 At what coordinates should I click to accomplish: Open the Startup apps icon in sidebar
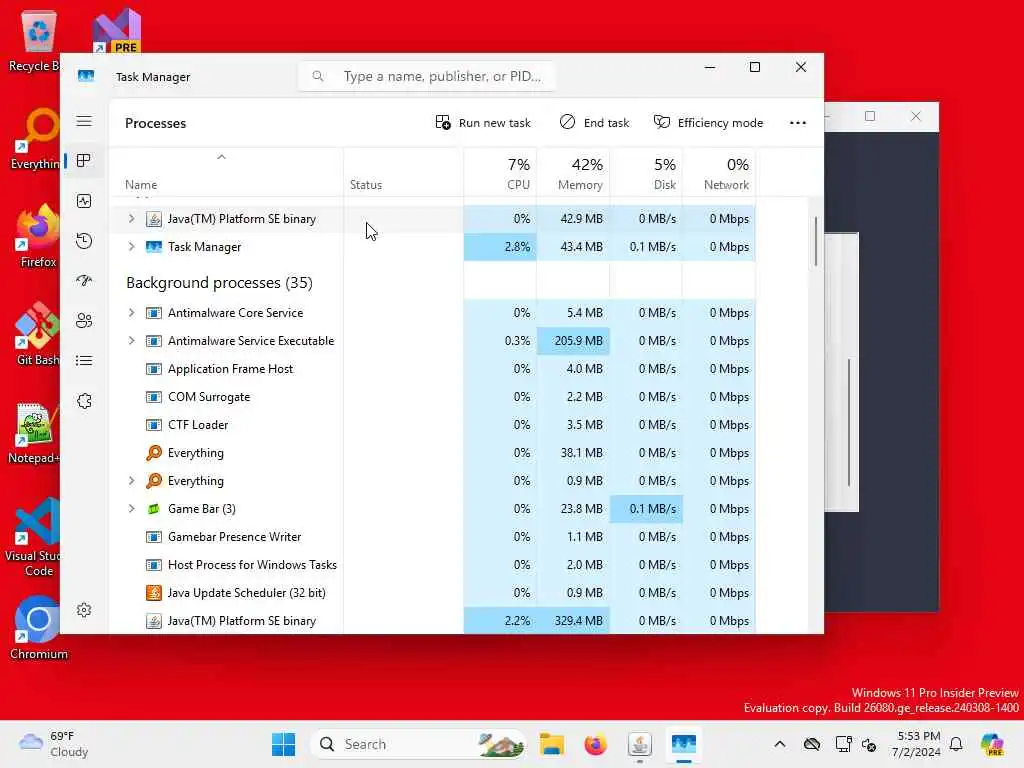pyautogui.click(x=84, y=281)
